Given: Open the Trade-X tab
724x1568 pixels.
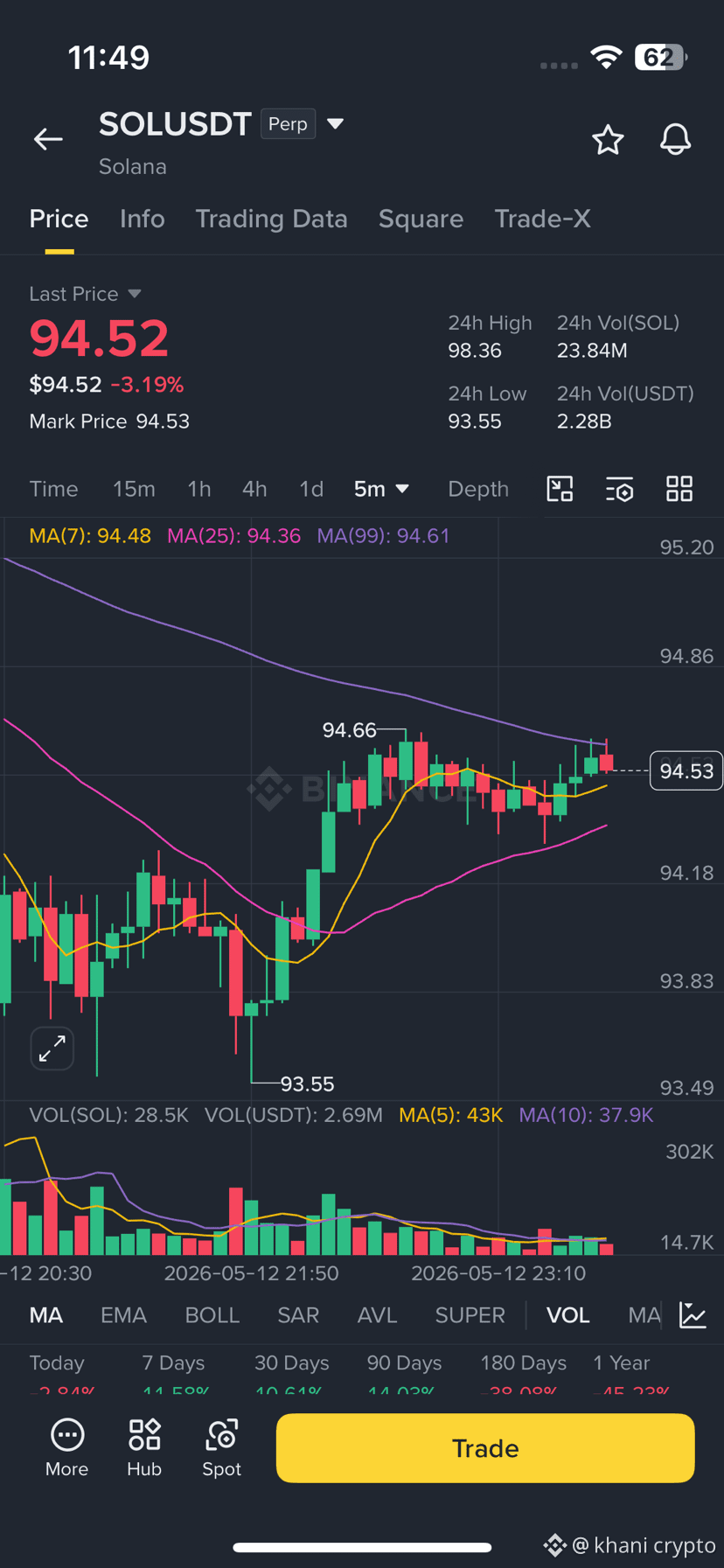Looking at the screenshot, I should [542, 219].
